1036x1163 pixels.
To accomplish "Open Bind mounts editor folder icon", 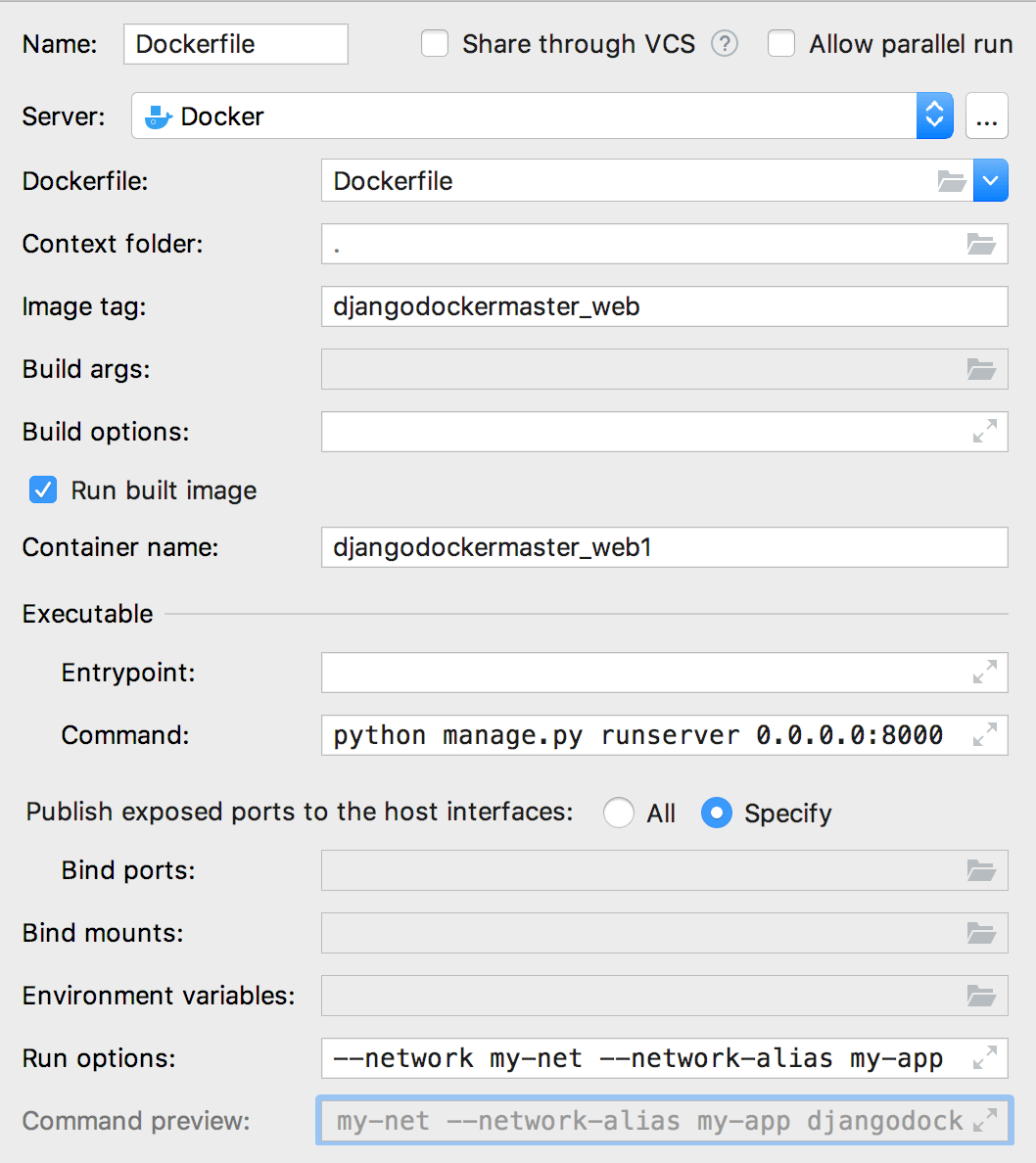I will click(981, 933).
